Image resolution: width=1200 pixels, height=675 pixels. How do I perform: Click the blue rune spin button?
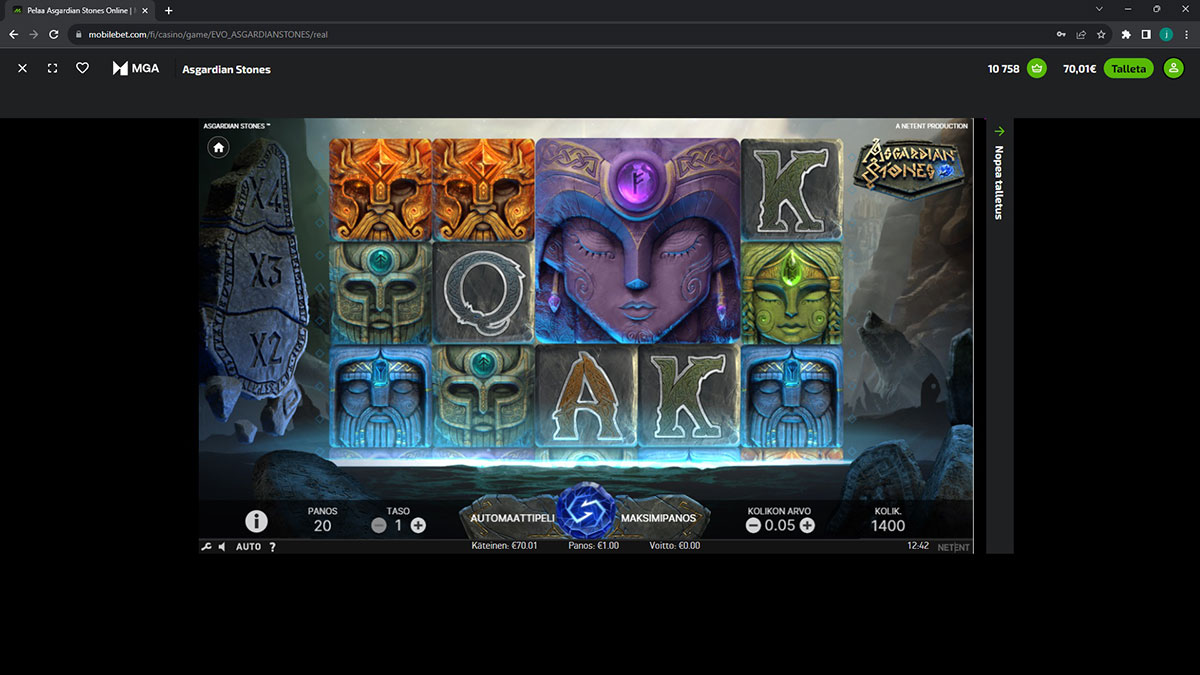pyautogui.click(x=588, y=510)
